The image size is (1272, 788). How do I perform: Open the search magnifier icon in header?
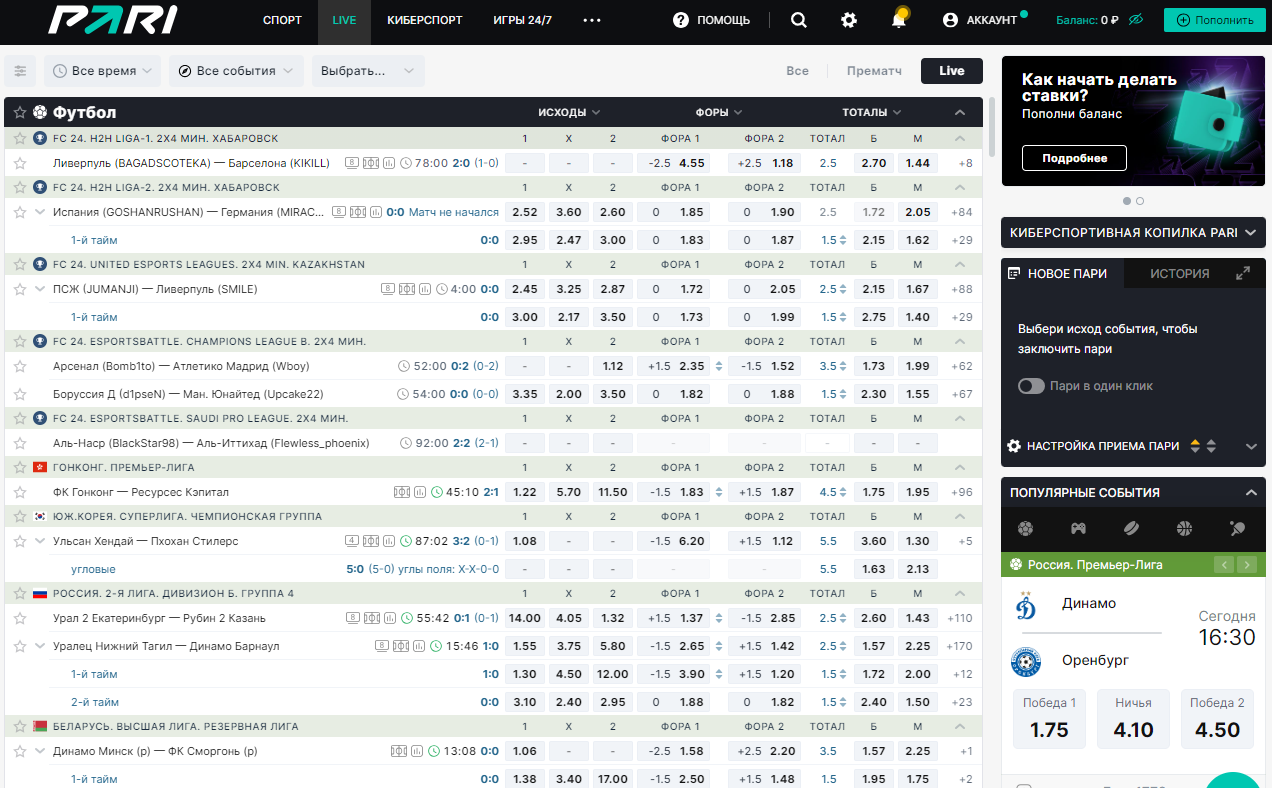point(798,20)
